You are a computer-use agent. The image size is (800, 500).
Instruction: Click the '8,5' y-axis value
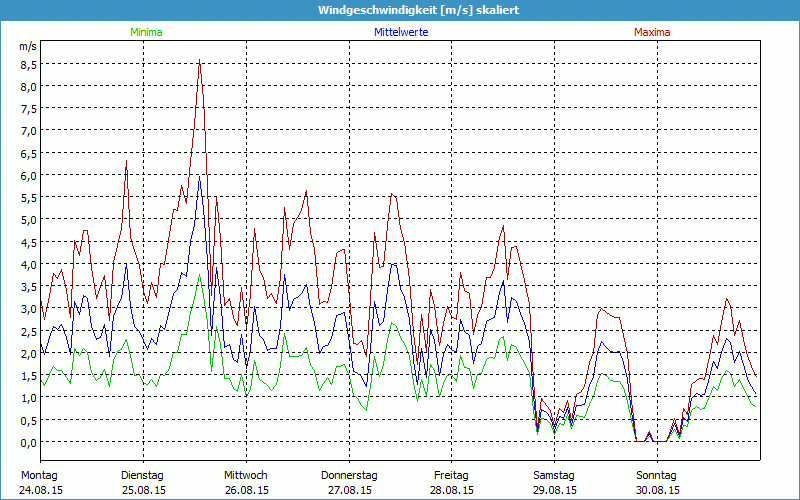[x=29, y=65]
